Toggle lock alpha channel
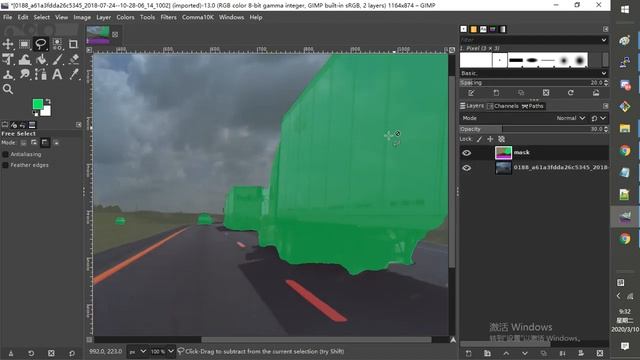This screenshot has width=640, height=360. (x=502, y=139)
